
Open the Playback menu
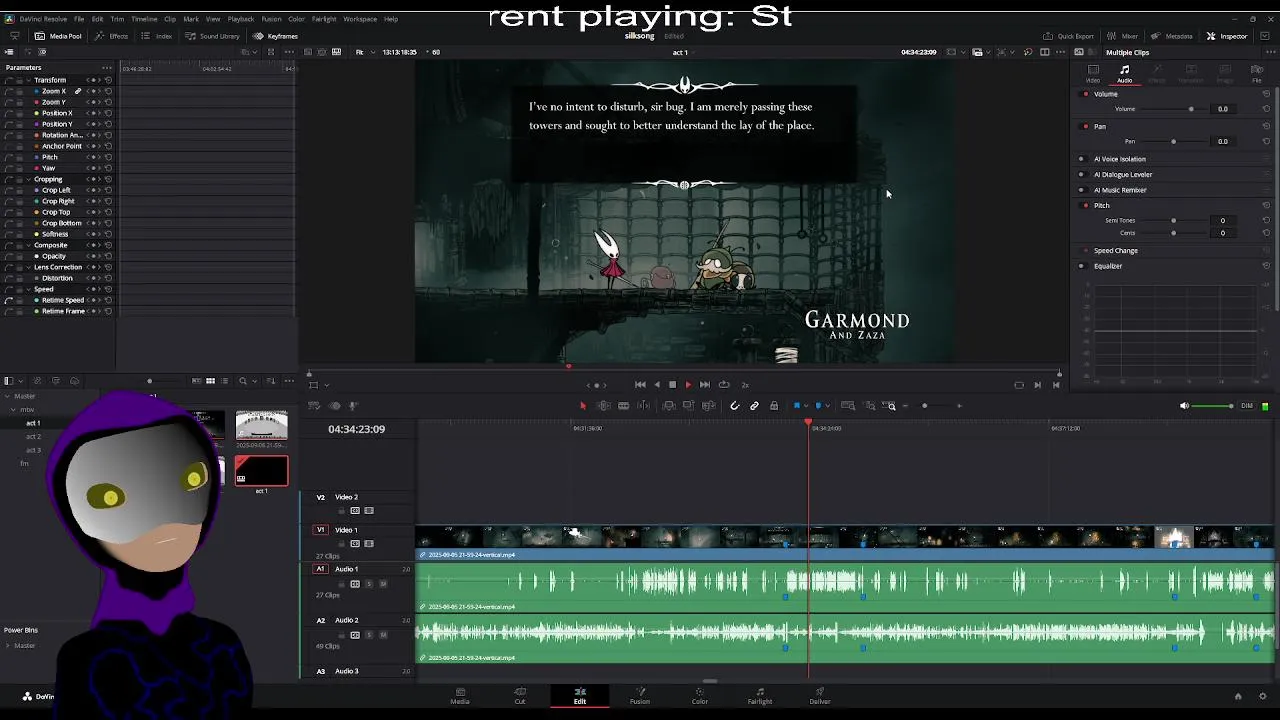click(x=241, y=19)
